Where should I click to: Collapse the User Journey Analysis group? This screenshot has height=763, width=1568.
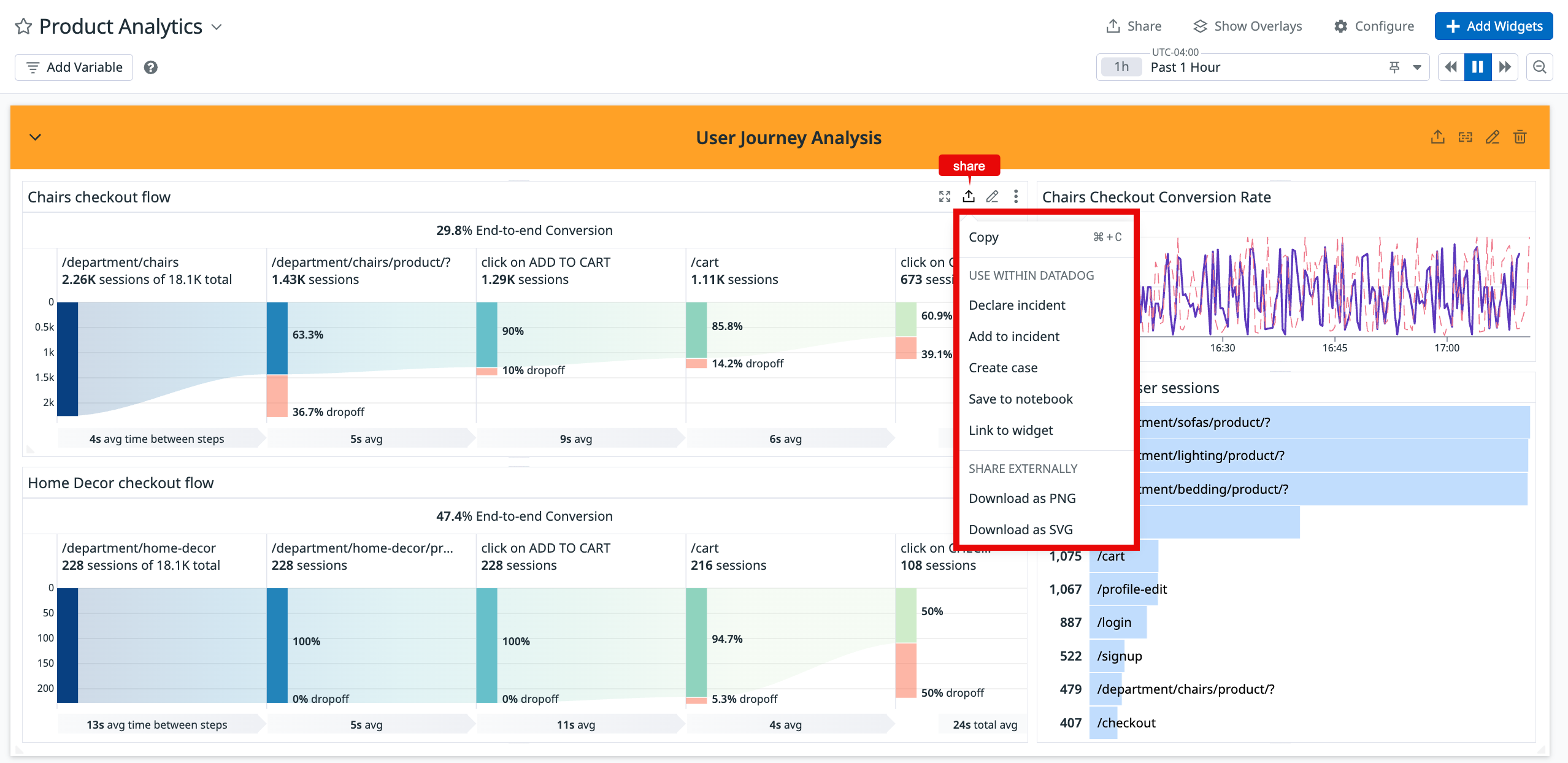36,137
